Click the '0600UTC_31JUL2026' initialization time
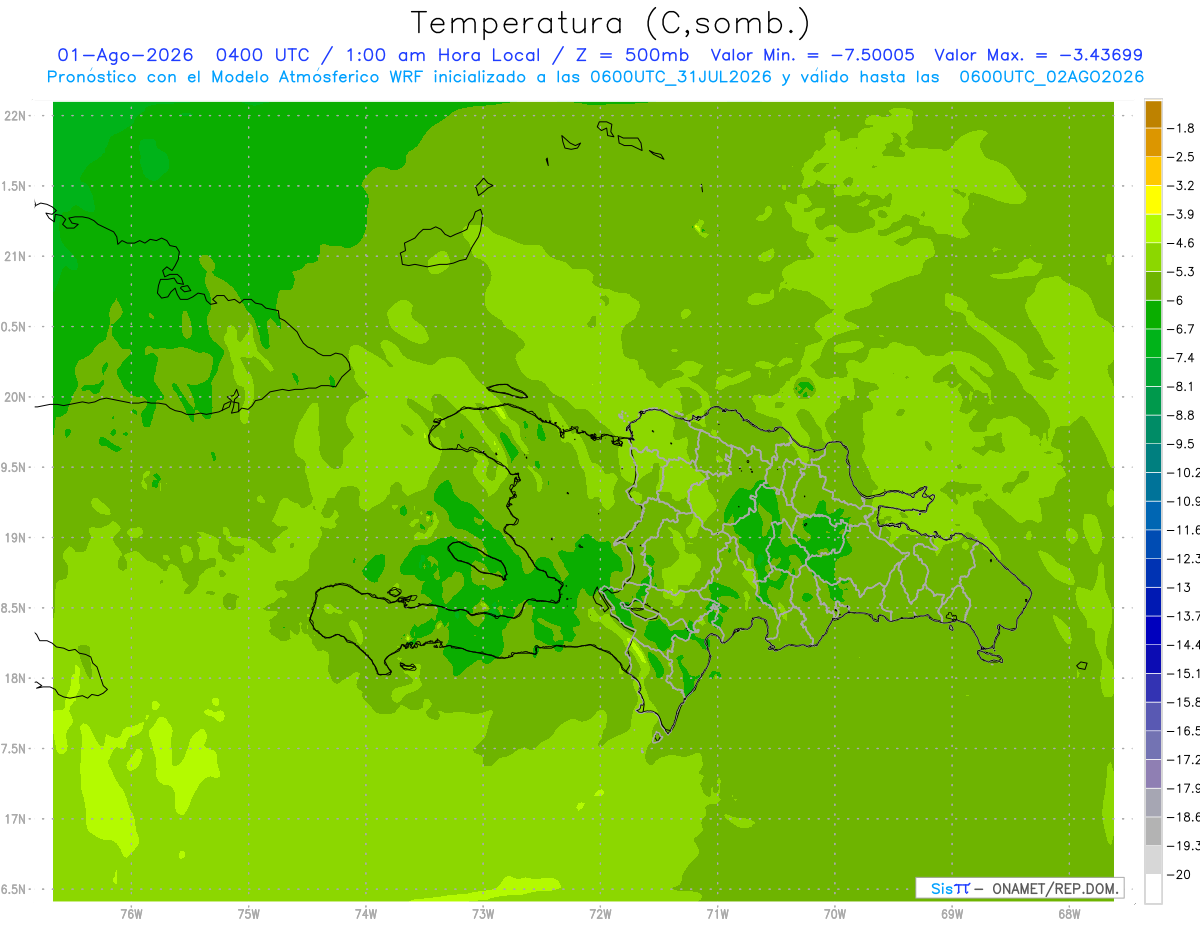Image resolution: width=1200 pixels, height=927 pixels. click(x=680, y=77)
